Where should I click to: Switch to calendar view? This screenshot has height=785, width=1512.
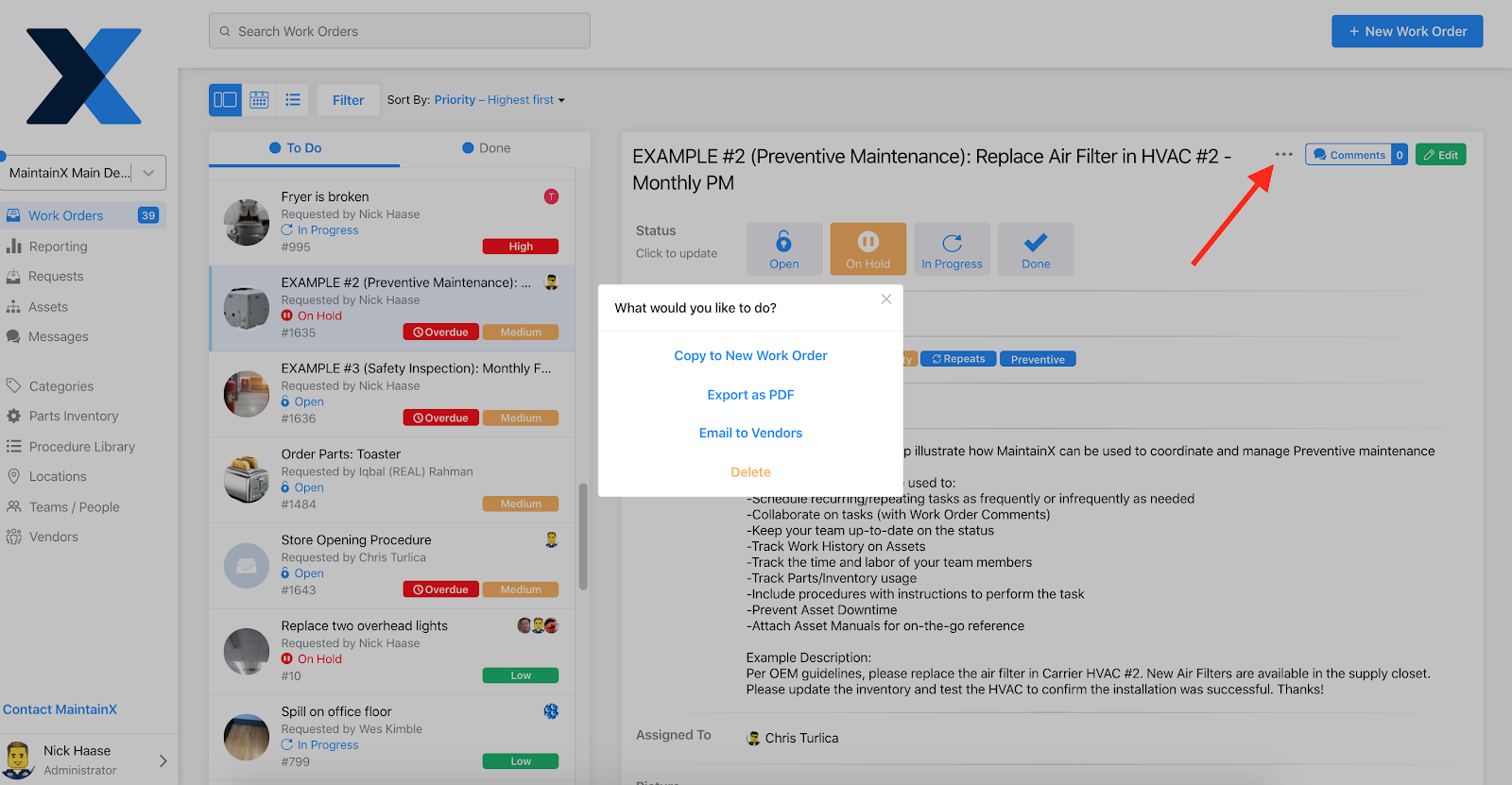(x=259, y=100)
